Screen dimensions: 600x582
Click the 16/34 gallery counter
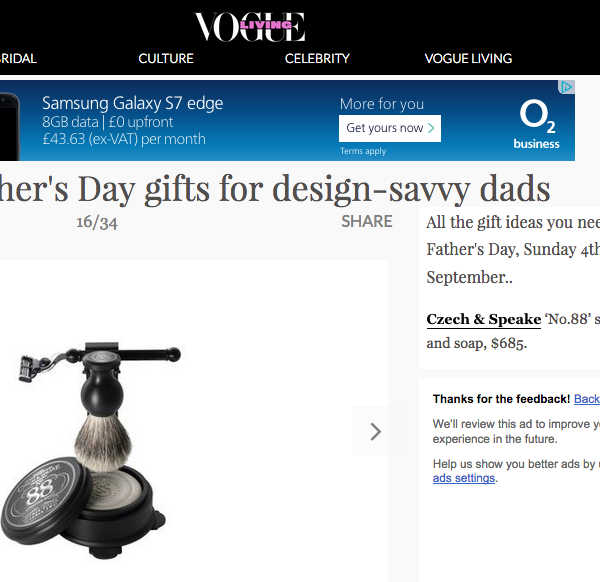97,221
